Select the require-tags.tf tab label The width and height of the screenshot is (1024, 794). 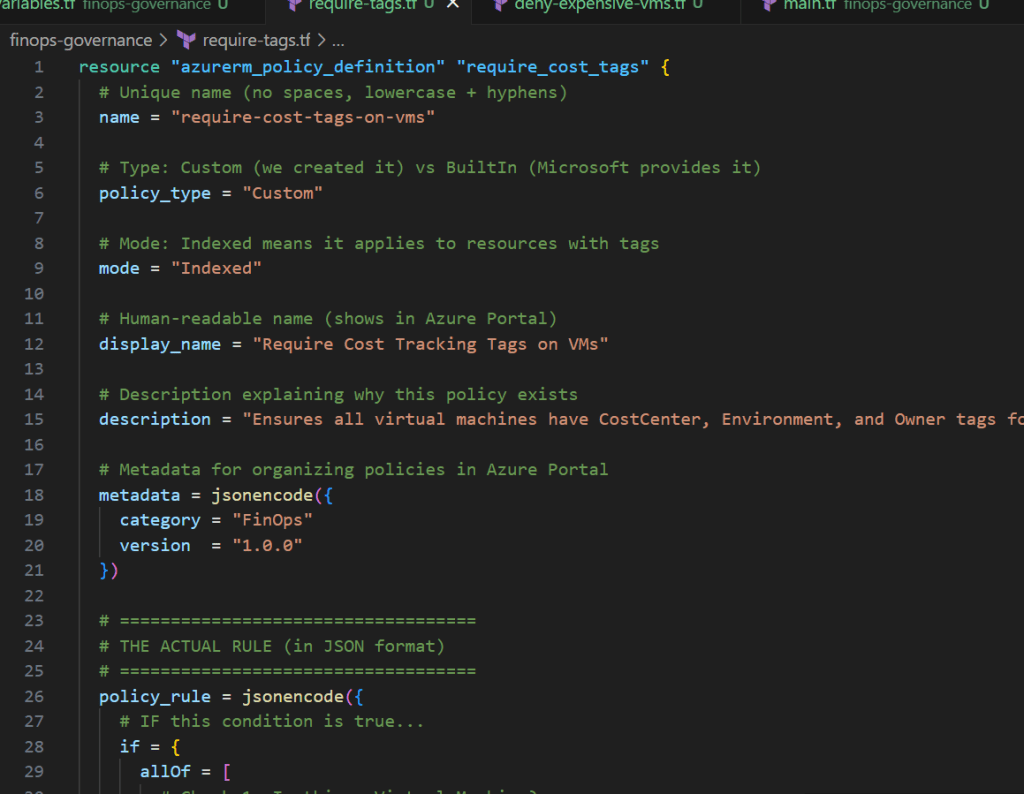(x=364, y=5)
